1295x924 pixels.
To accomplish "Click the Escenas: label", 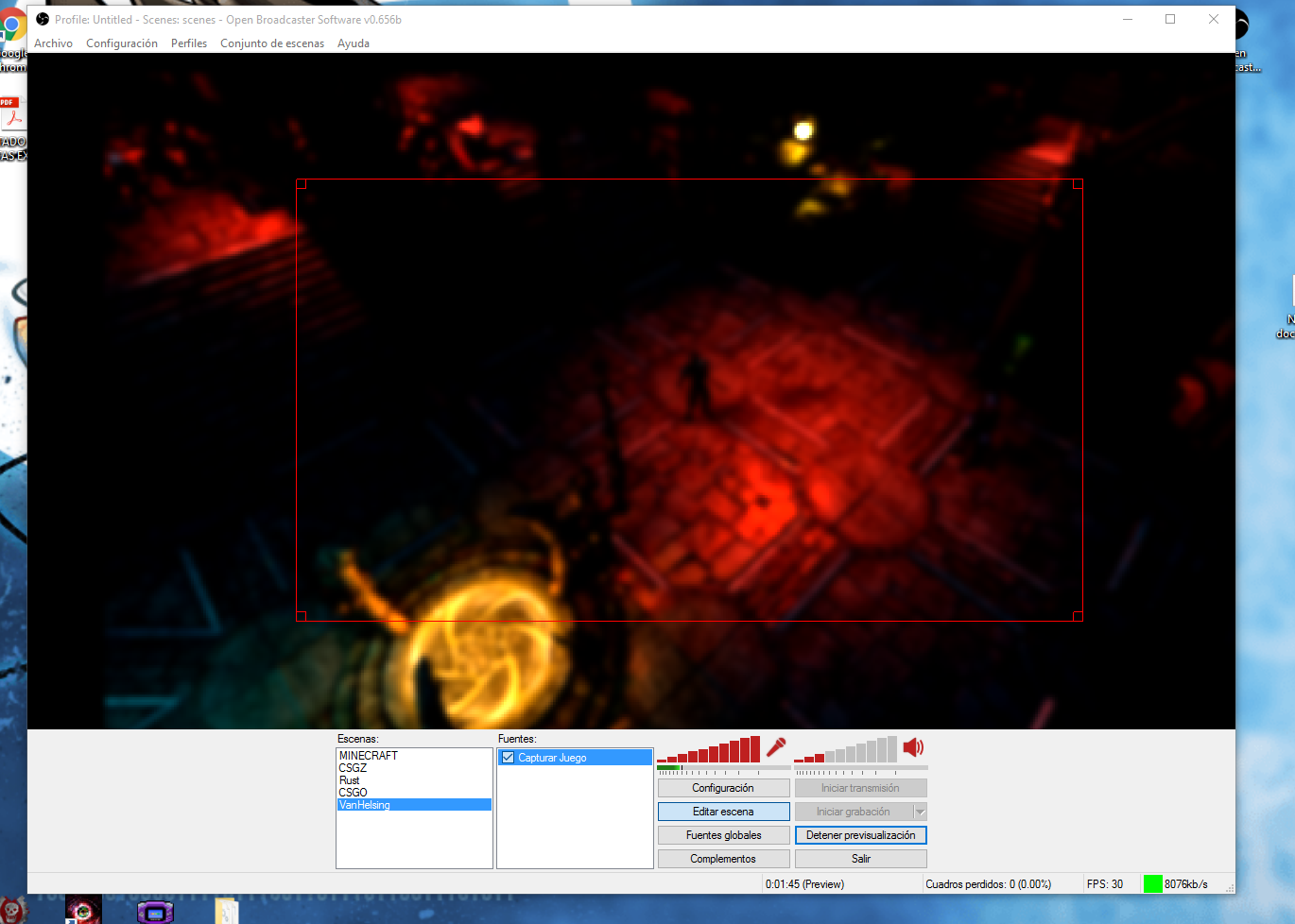I will (357, 739).
